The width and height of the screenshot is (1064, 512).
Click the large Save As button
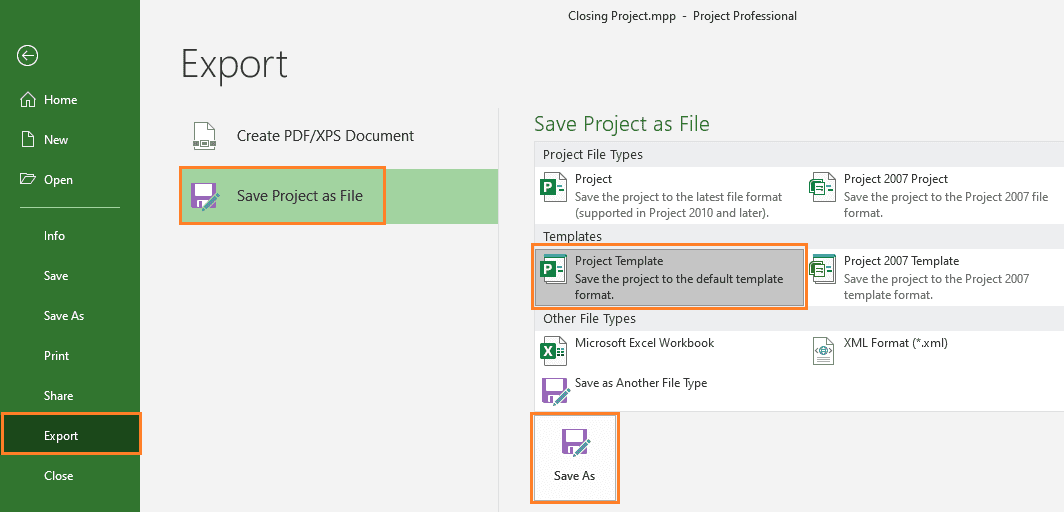575,458
